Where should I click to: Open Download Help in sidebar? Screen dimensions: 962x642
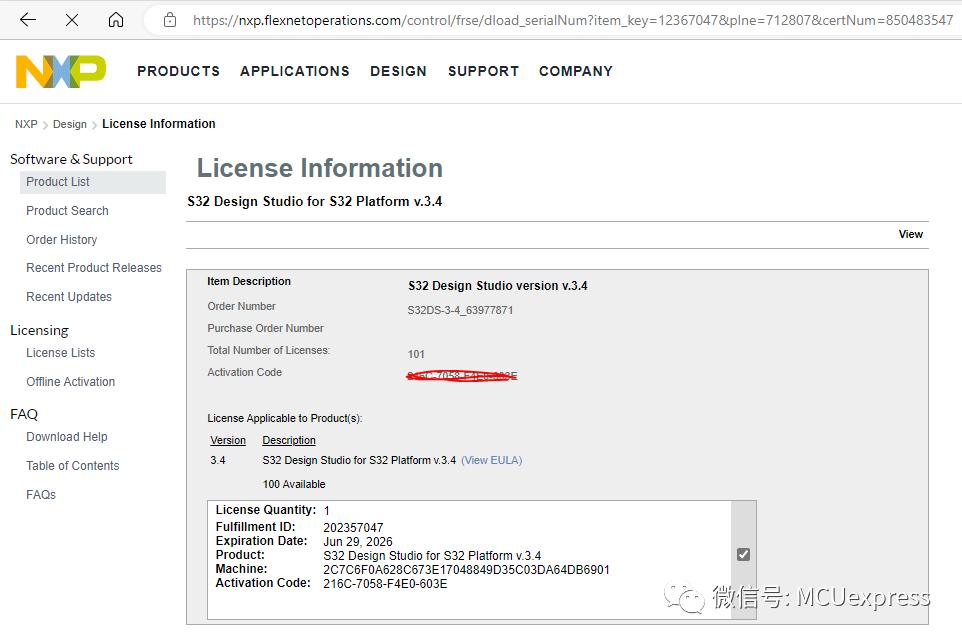tap(67, 437)
